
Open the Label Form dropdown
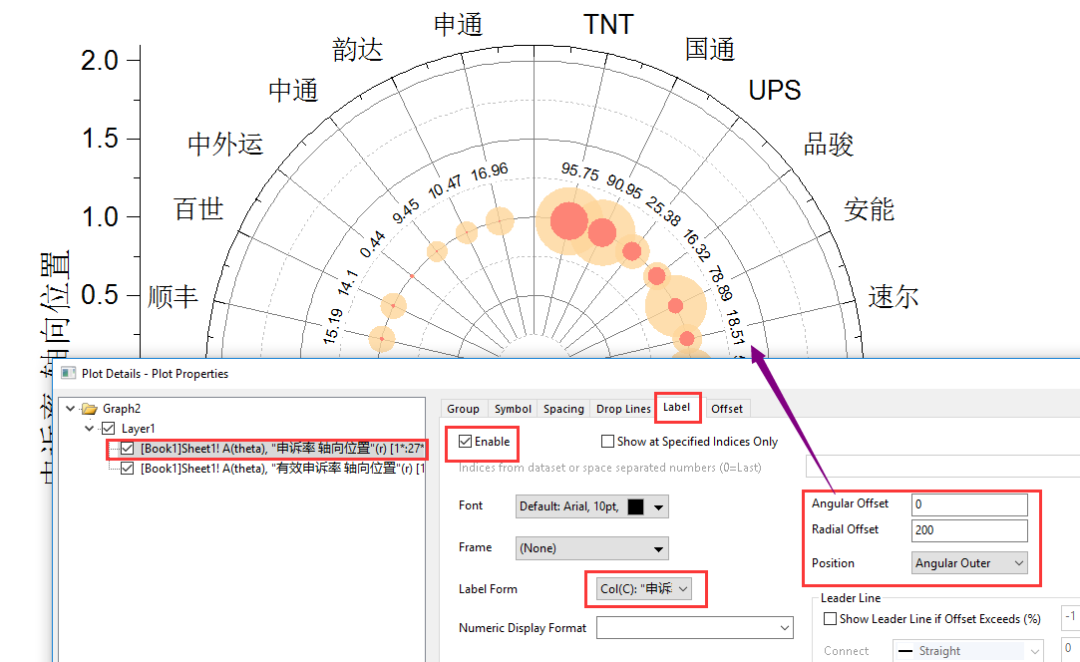pos(682,589)
